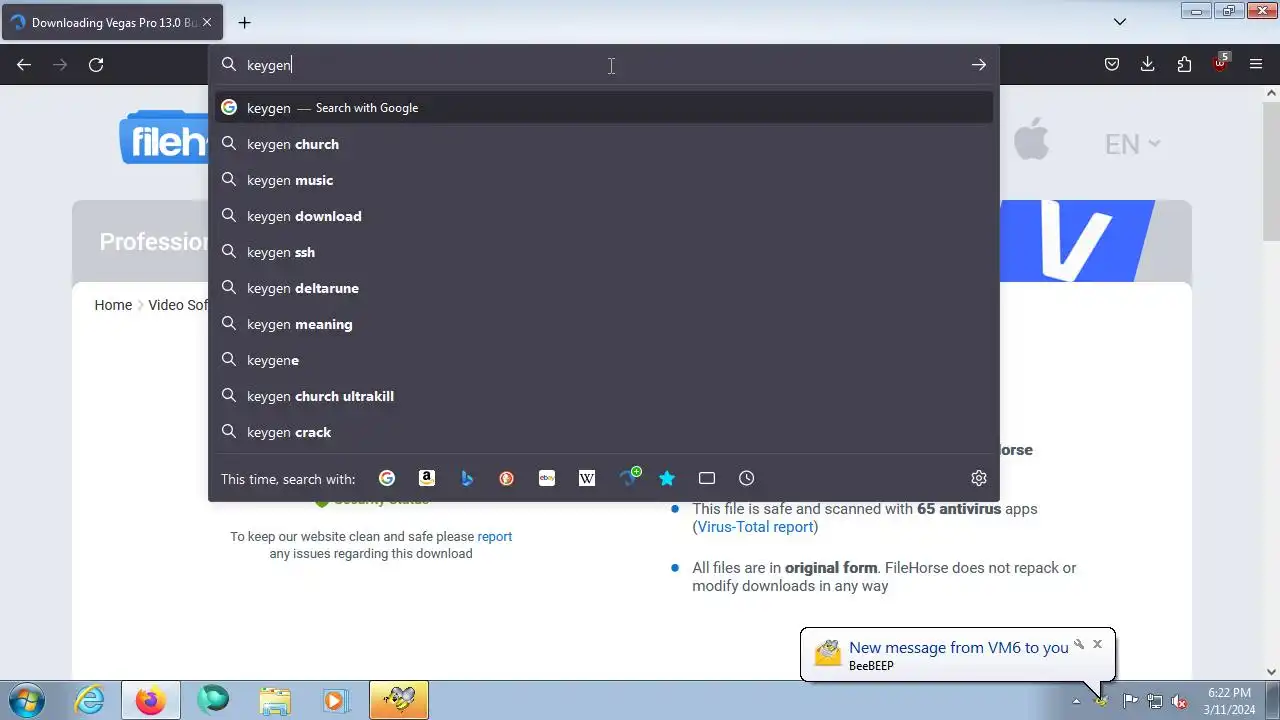This screenshot has width=1280, height=720.
Task: Search only in Bookmarks star icon
Action: pyautogui.click(x=667, y=478)
